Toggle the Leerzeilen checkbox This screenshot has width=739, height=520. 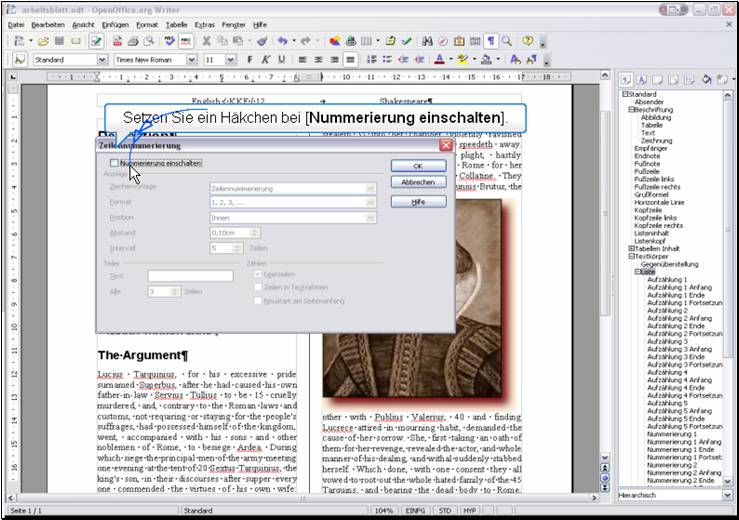click(x=257, y=273)
